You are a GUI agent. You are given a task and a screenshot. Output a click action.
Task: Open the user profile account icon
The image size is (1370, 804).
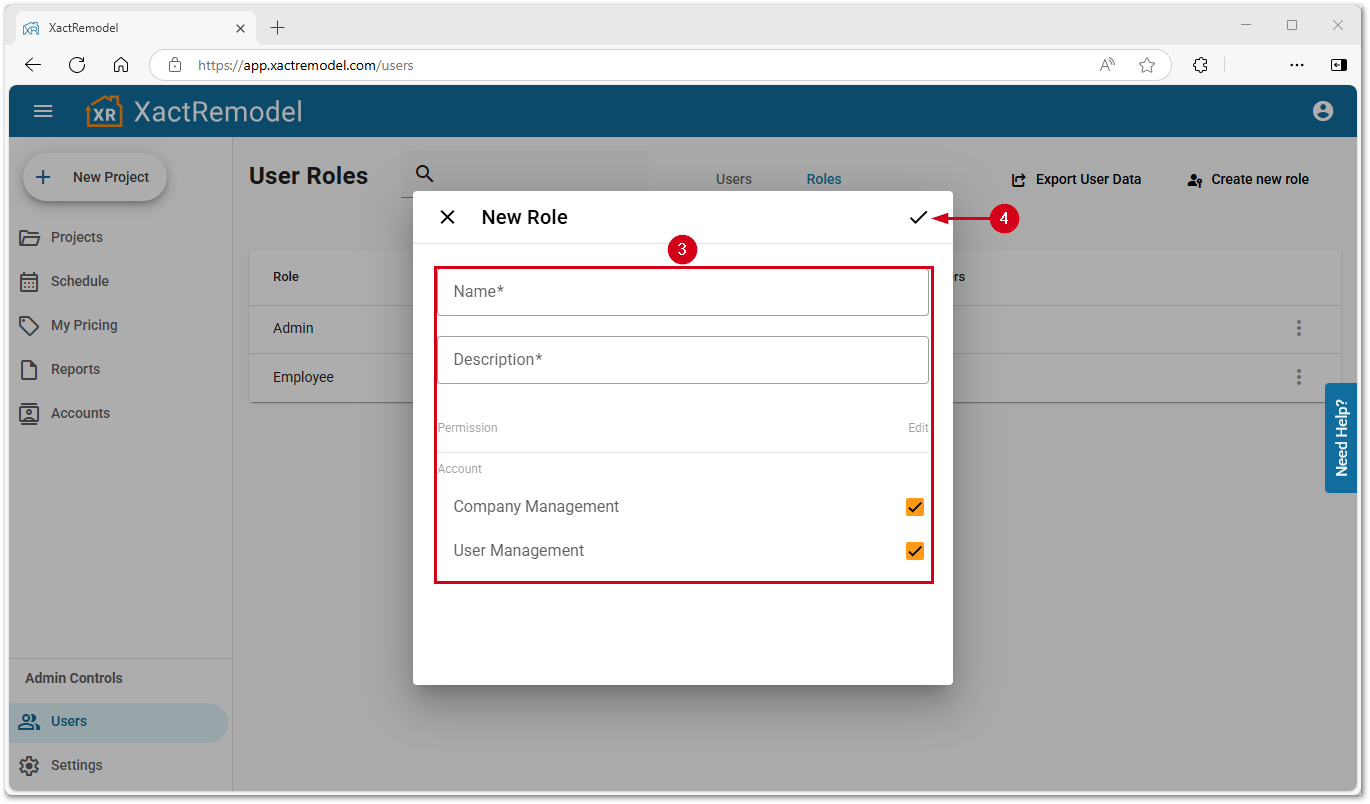[x=1322, y=111]
